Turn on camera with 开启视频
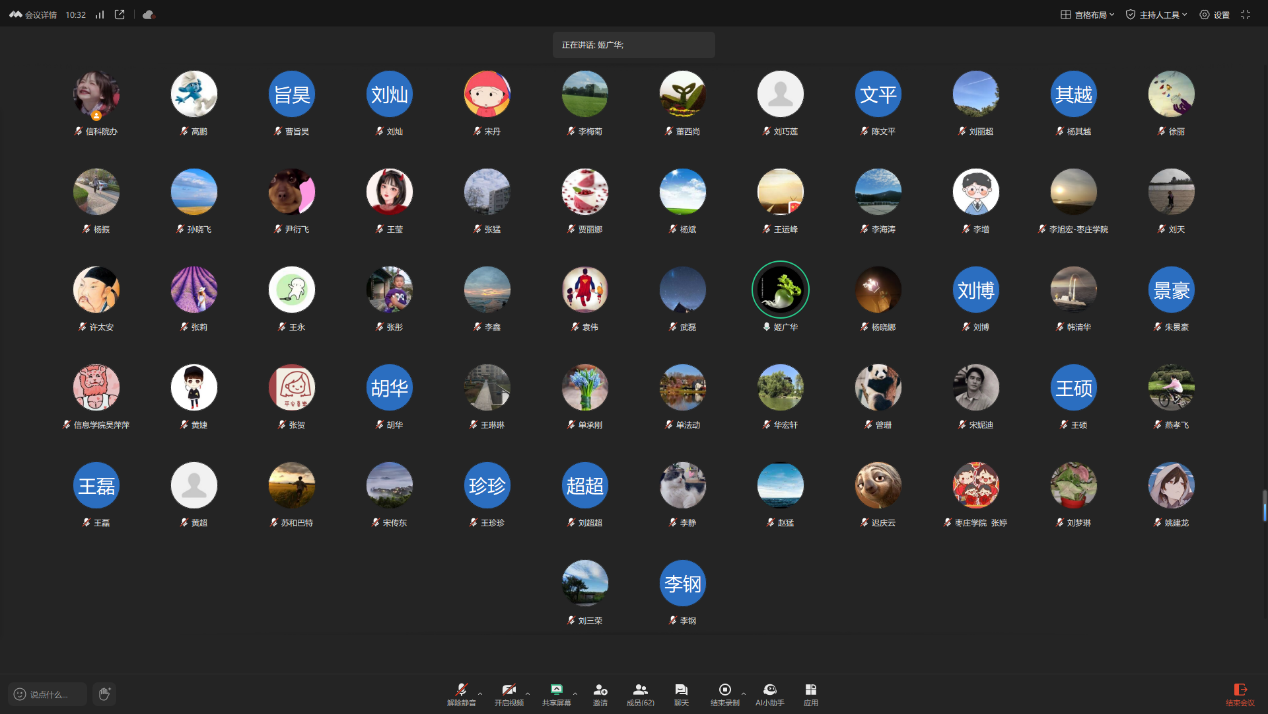The width and height of the screenshot is (1268, 714). [509, 694]
